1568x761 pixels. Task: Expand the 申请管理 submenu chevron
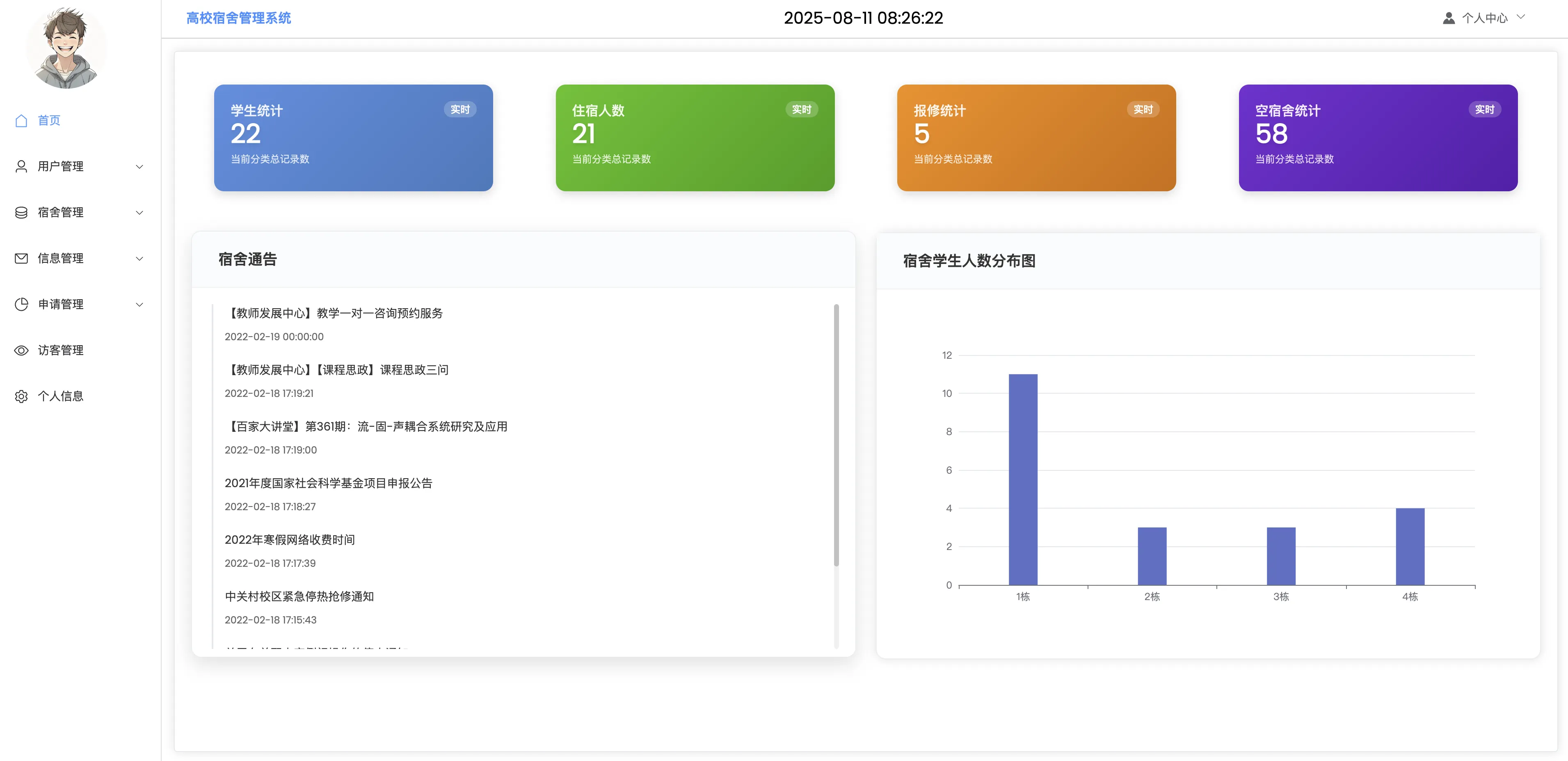coord(139,305)
